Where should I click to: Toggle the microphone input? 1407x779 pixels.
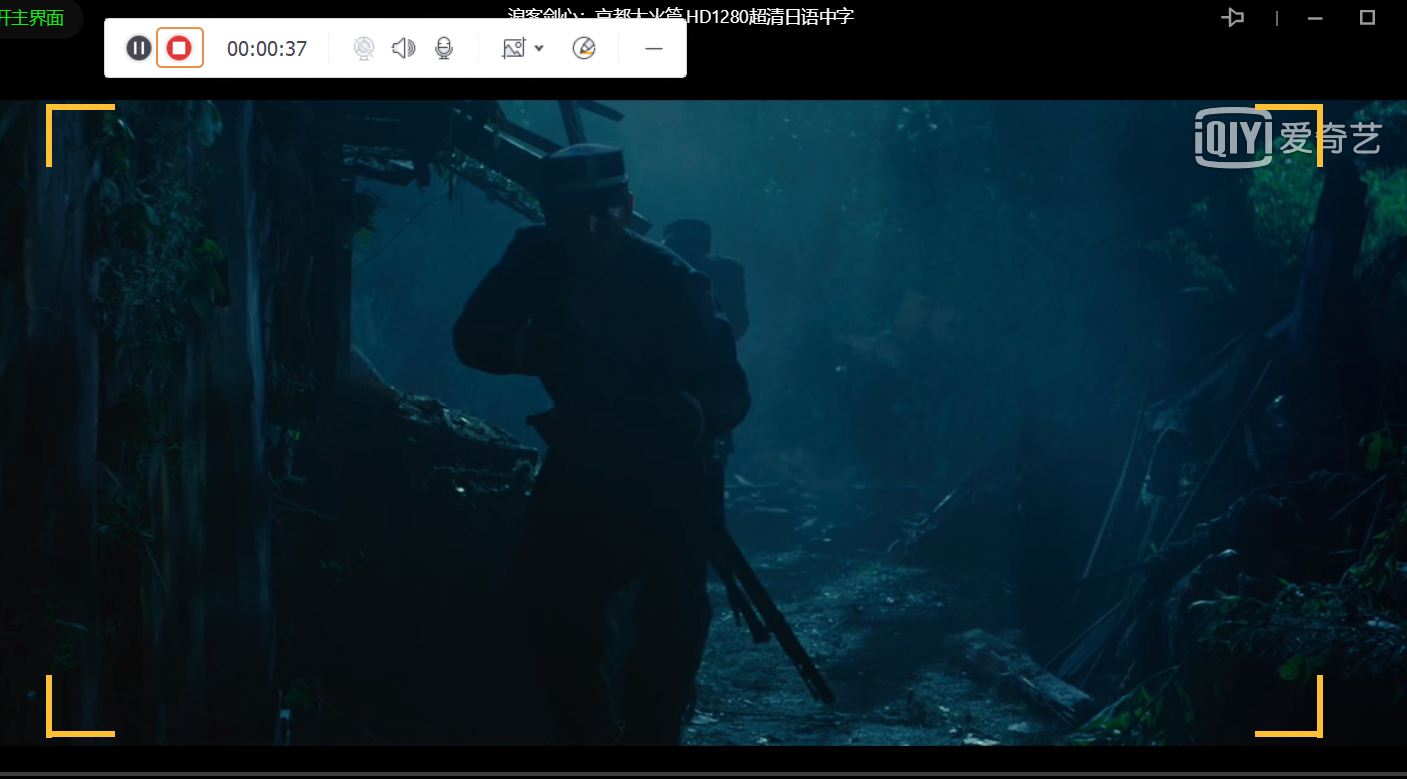[x=444, y=48]
